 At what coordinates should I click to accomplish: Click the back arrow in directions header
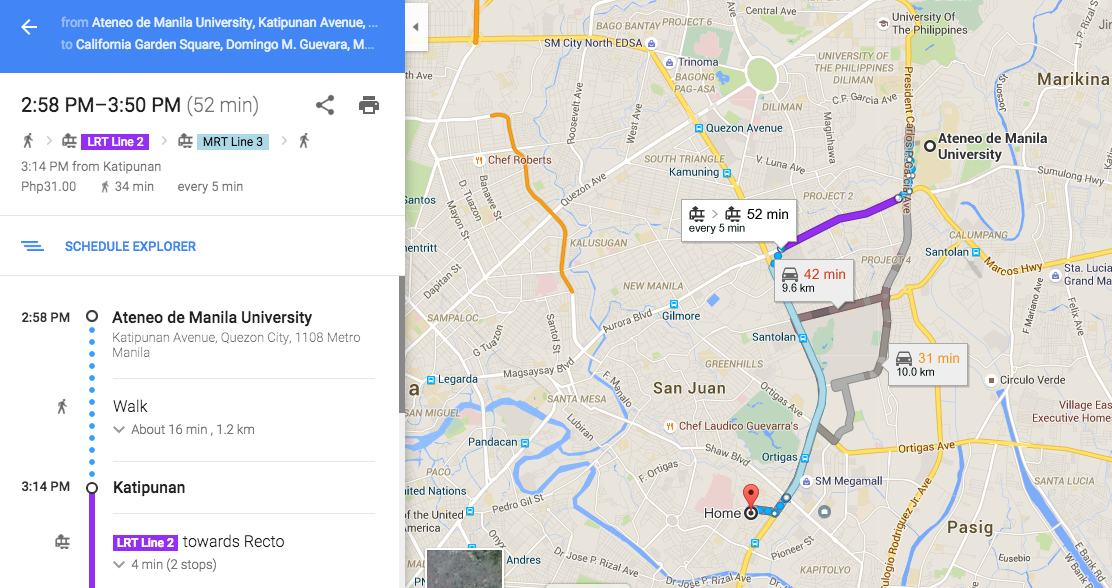coord(29,27)
